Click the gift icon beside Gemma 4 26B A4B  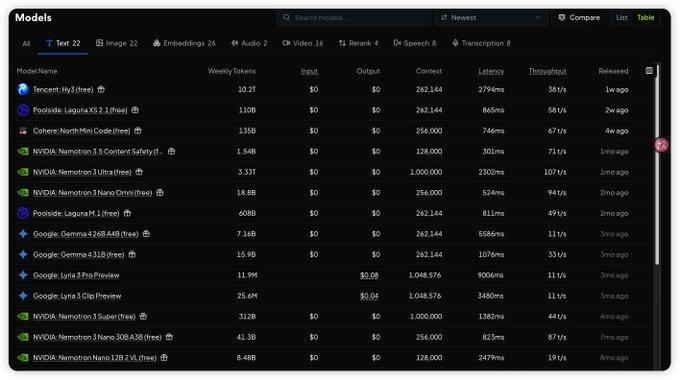(x=146, y=234)
